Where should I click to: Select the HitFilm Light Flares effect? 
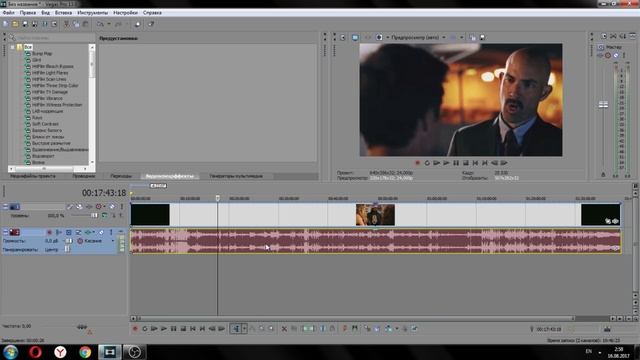[50, 73]
